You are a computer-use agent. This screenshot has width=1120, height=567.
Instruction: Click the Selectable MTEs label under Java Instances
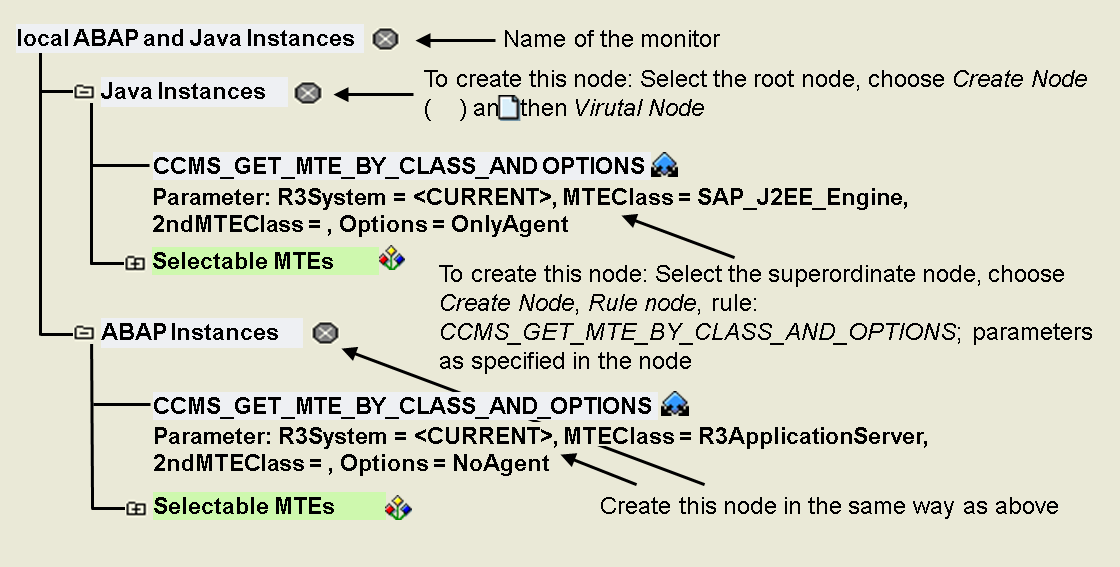243,262
